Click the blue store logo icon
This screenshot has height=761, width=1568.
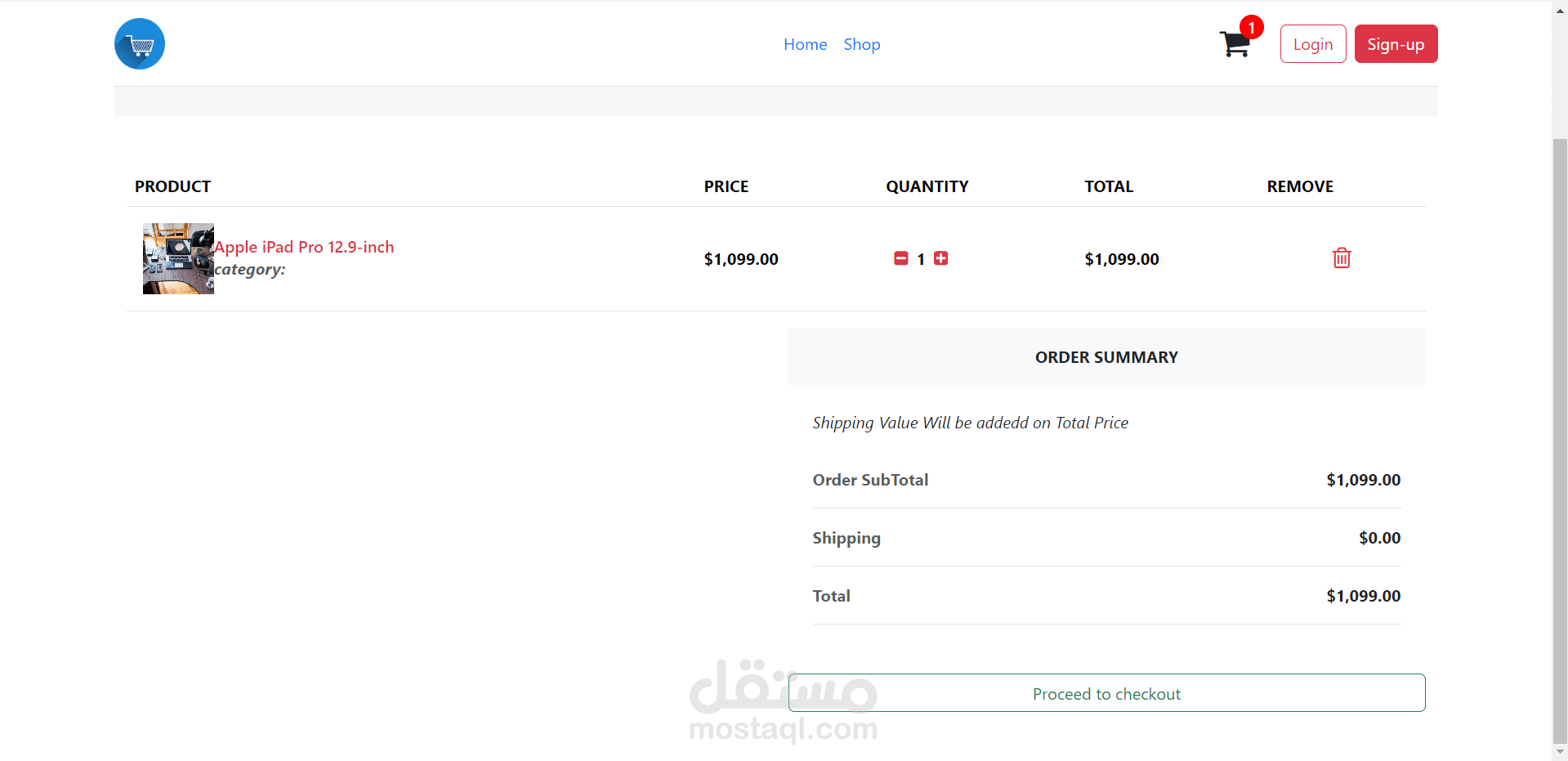[x=140, y=44]
